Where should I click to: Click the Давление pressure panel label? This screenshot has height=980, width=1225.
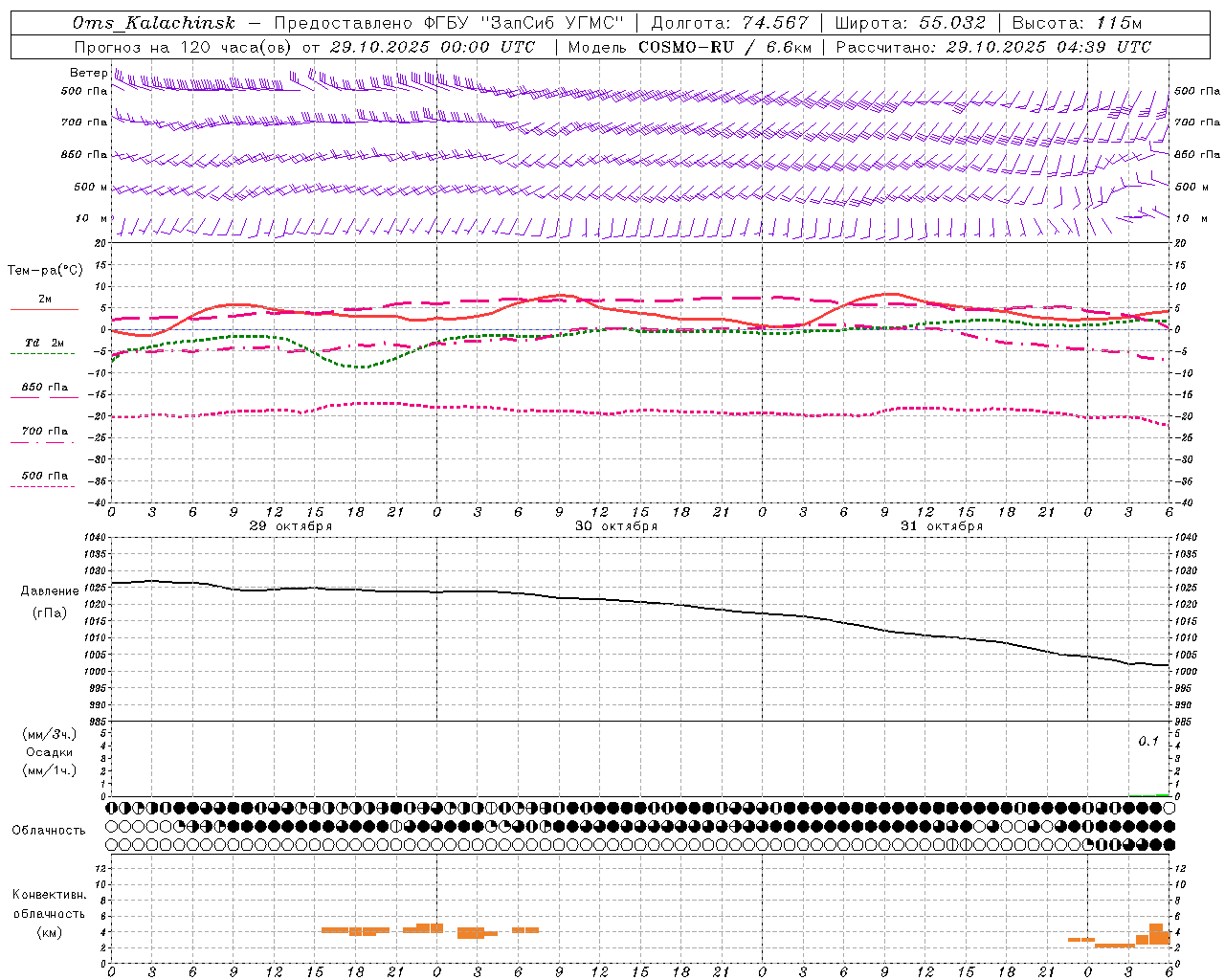50,591
